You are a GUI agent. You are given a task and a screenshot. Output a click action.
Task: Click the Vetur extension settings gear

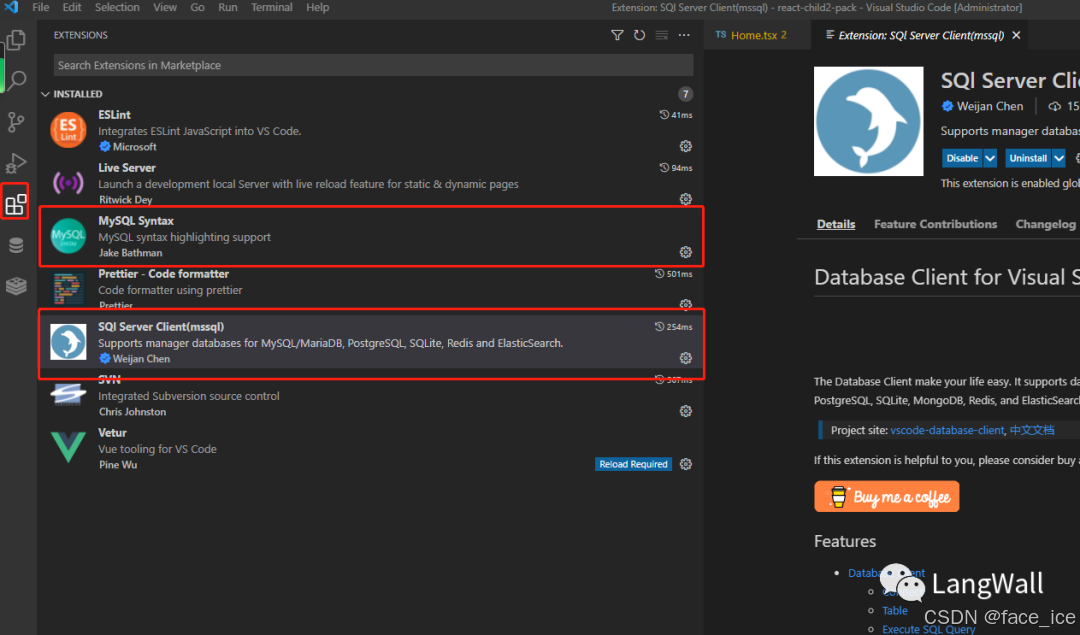[x=685, y=464]
